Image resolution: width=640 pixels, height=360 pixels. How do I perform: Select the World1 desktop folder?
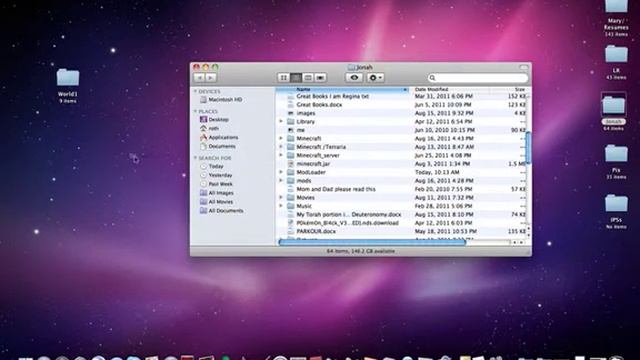68,85
